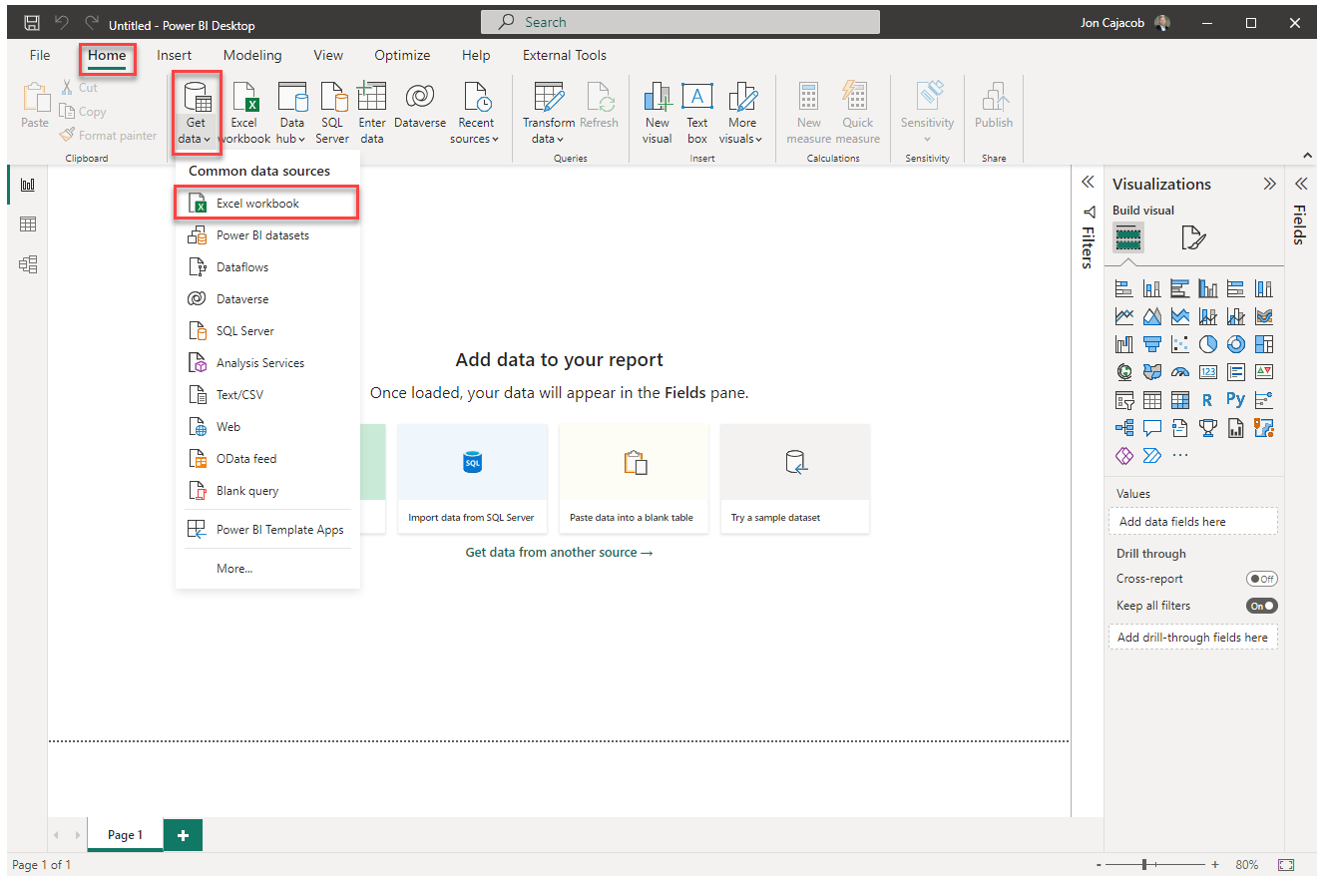This screenshot has width=1321, height=882.
Task: Choose Paste data into a blank table
Action: click(634, 478)
